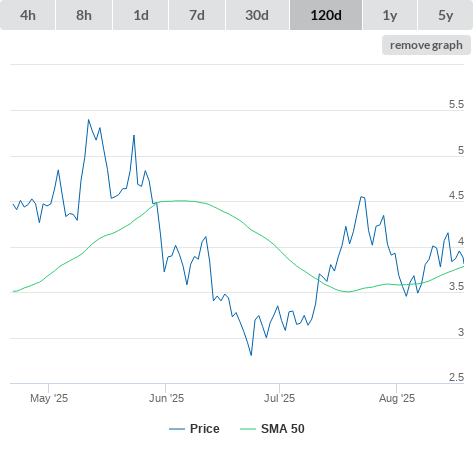
Task: Click the SMA 50 legend green line marker
Action: click(248, 429)
